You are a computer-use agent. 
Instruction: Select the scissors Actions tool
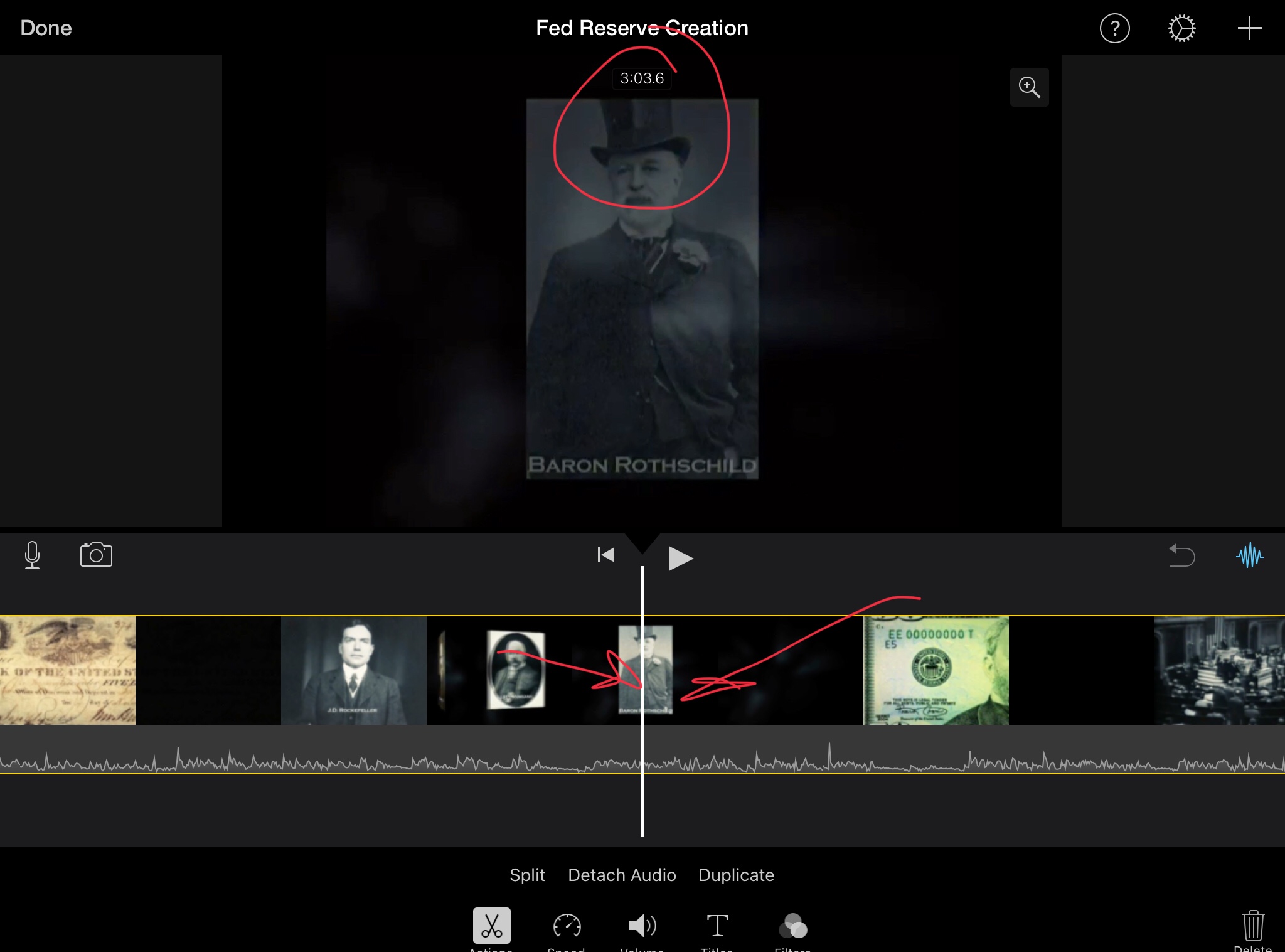click(x=491, y=926)
